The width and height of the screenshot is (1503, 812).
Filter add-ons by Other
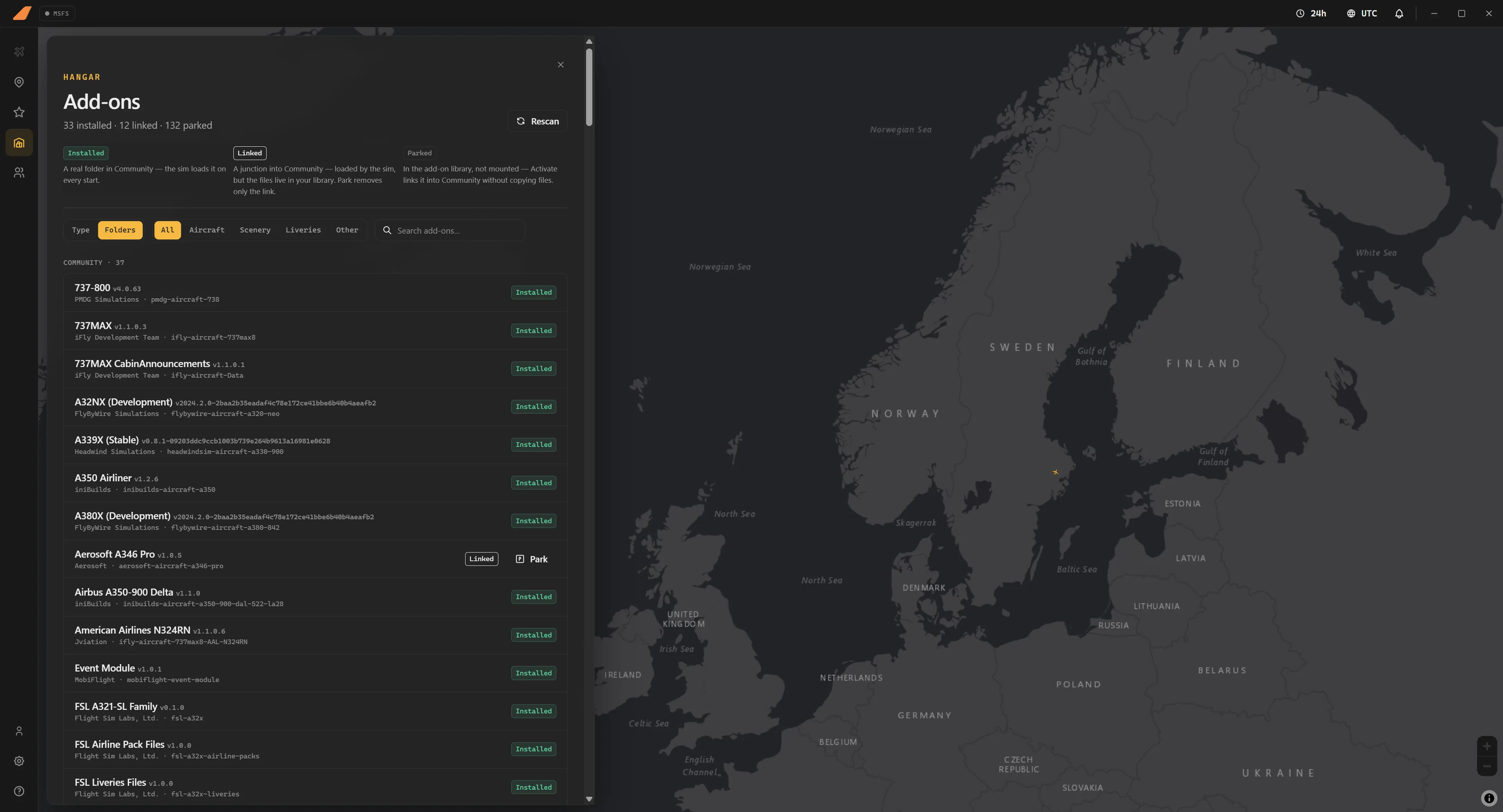point(347,230)
